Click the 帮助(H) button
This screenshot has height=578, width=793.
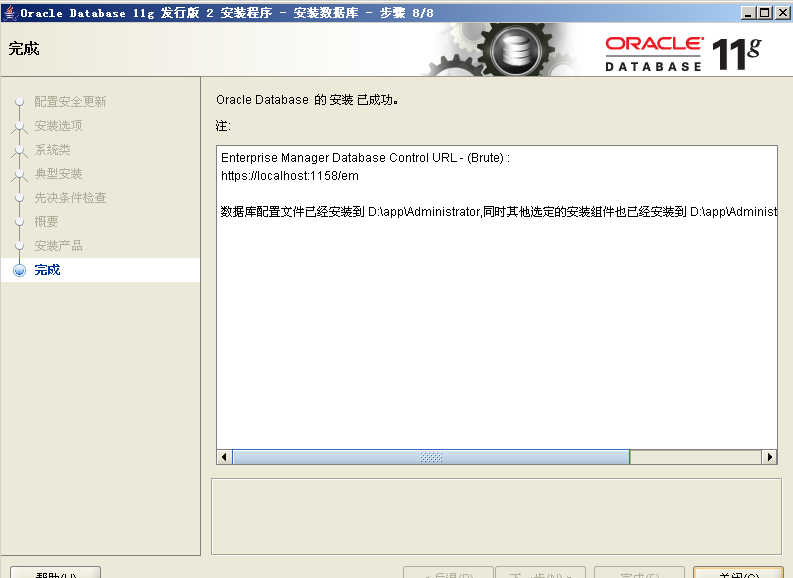(x=56, y=572)
